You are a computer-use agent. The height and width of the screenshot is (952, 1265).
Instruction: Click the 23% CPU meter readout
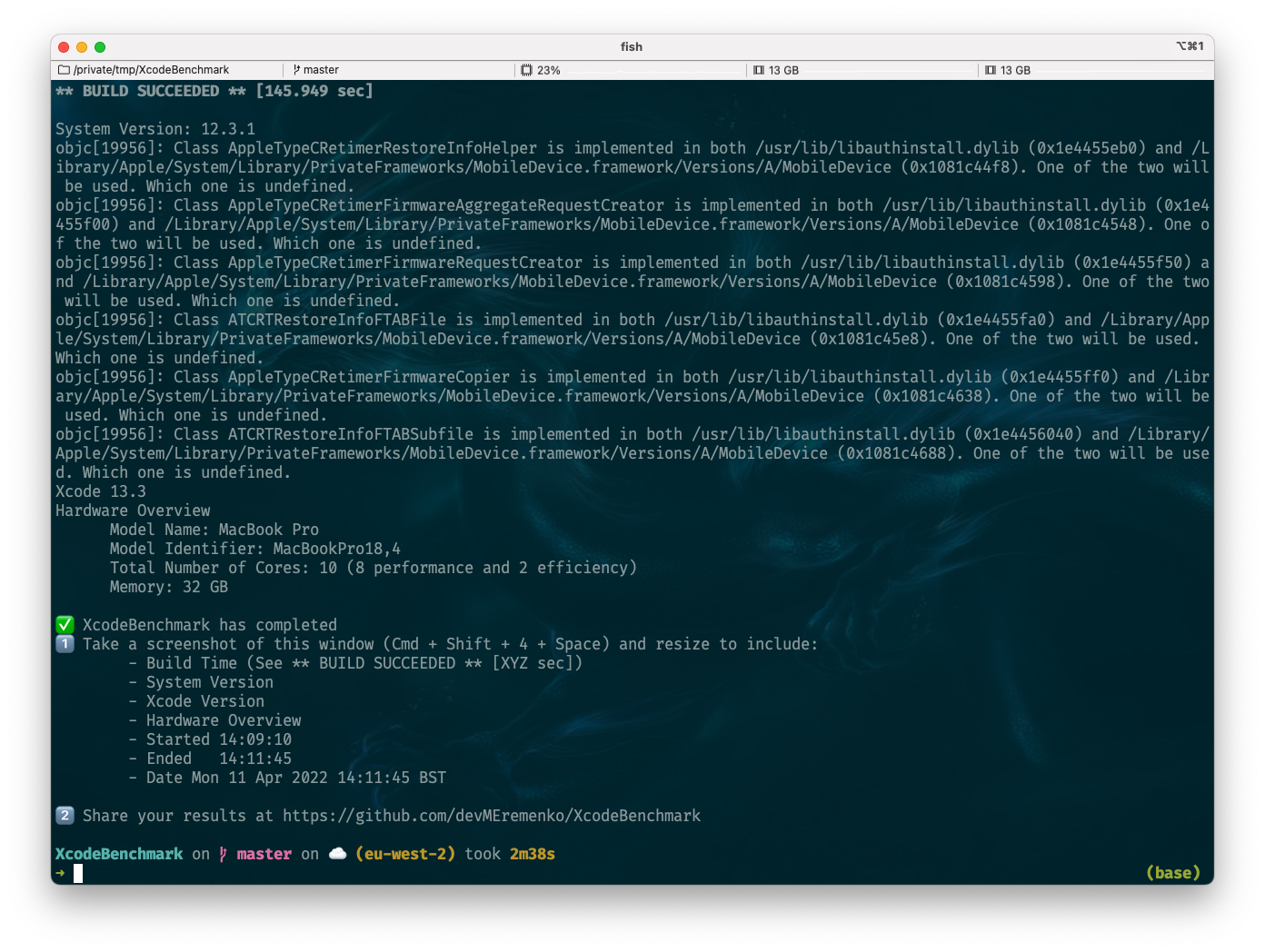547,69
